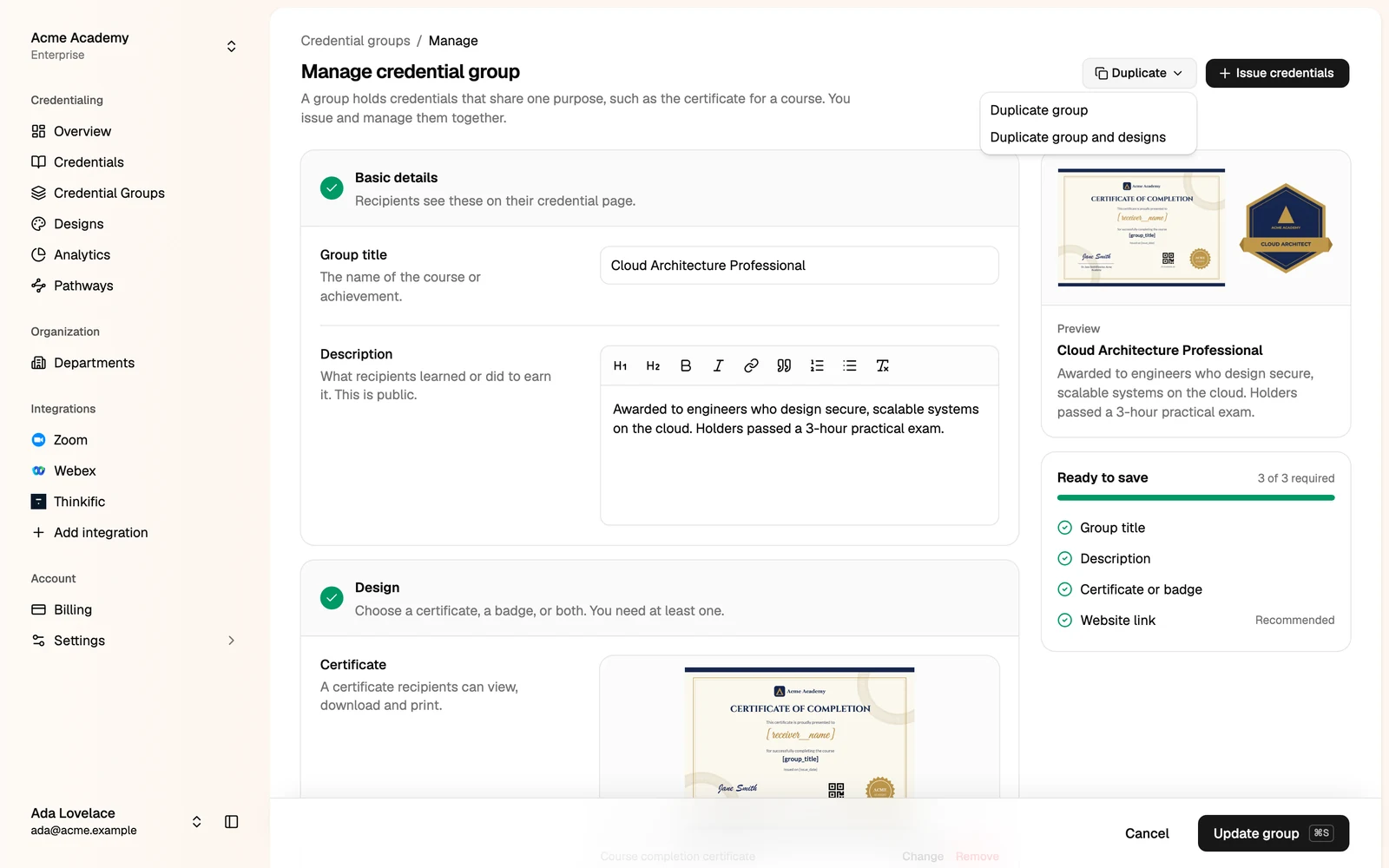Screen dimensions: 1389x868
Task: Insert a bulleted list in description
Action: [x=850, y=365]
